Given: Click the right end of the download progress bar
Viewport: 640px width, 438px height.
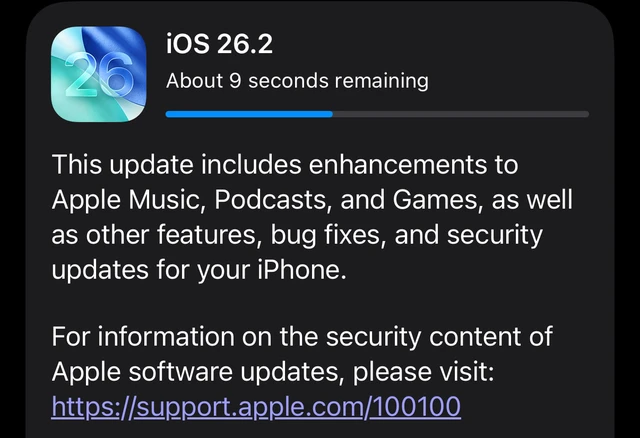Looking at the screenshot, I should [586, 114].
